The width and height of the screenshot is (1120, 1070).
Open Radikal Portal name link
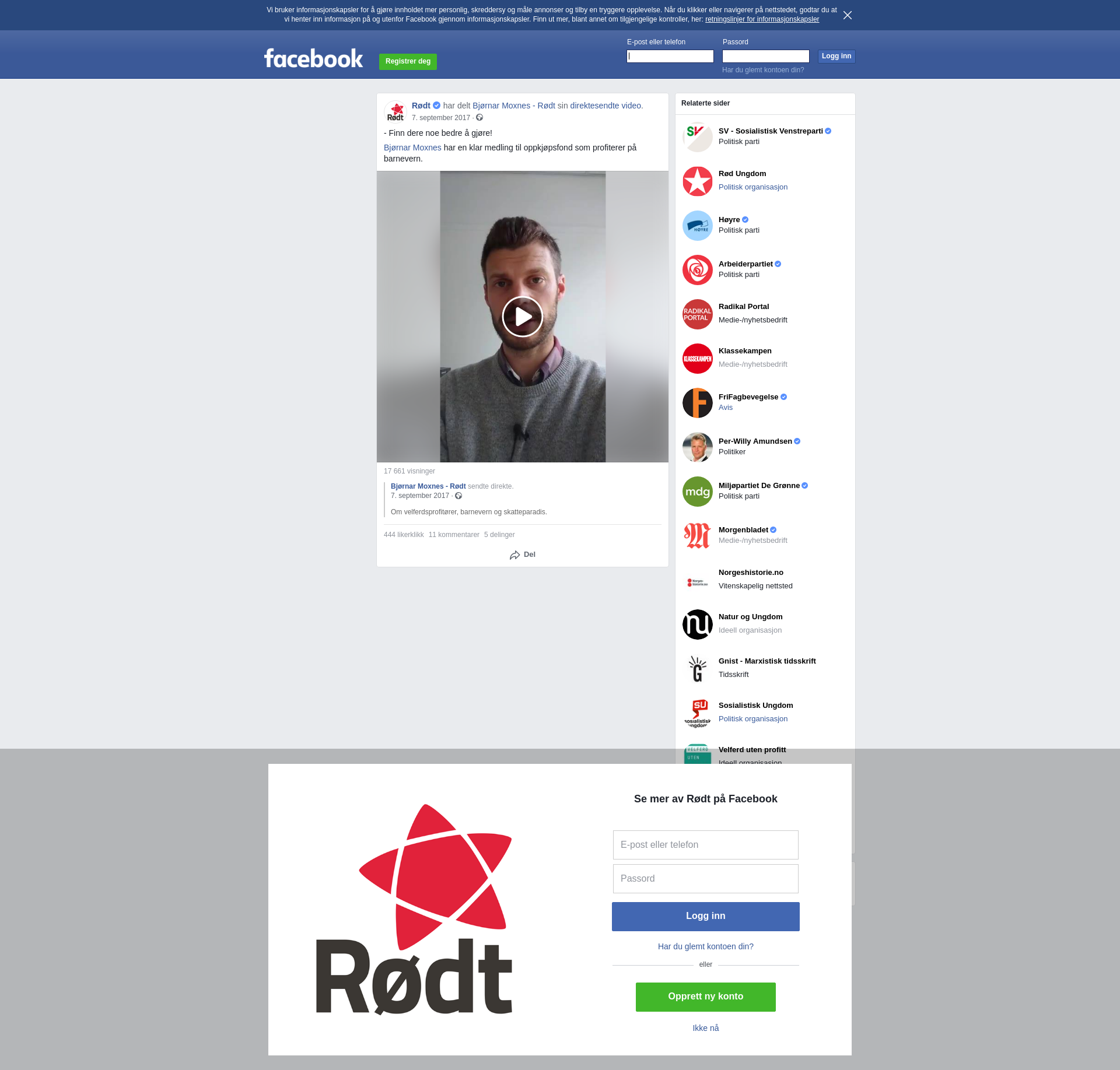(744, 307)
